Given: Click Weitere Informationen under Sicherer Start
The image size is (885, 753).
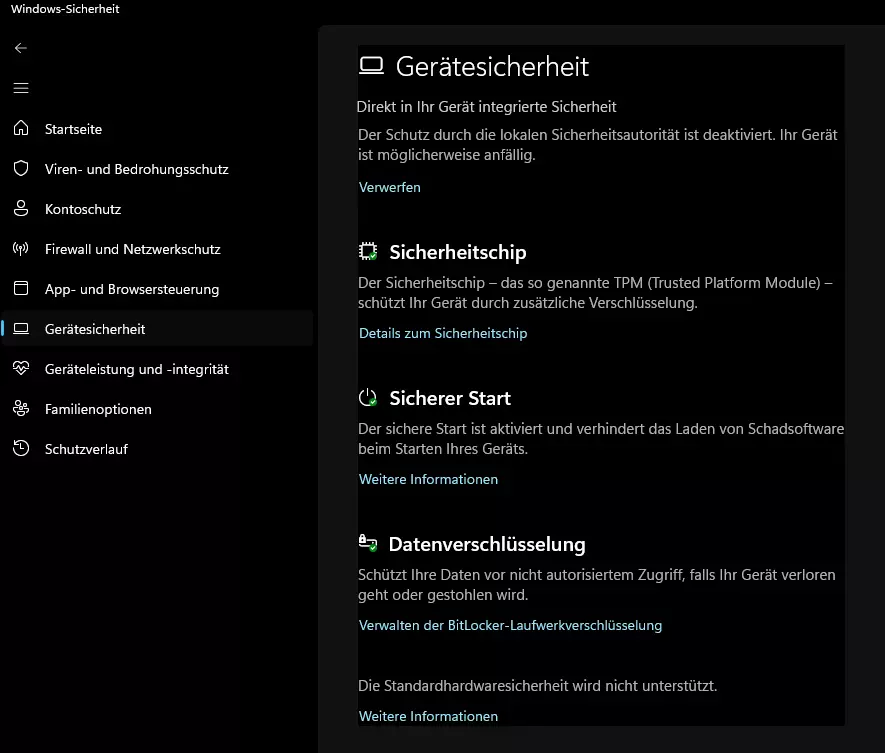Looking at the screenshot, I should click(428, 479).
